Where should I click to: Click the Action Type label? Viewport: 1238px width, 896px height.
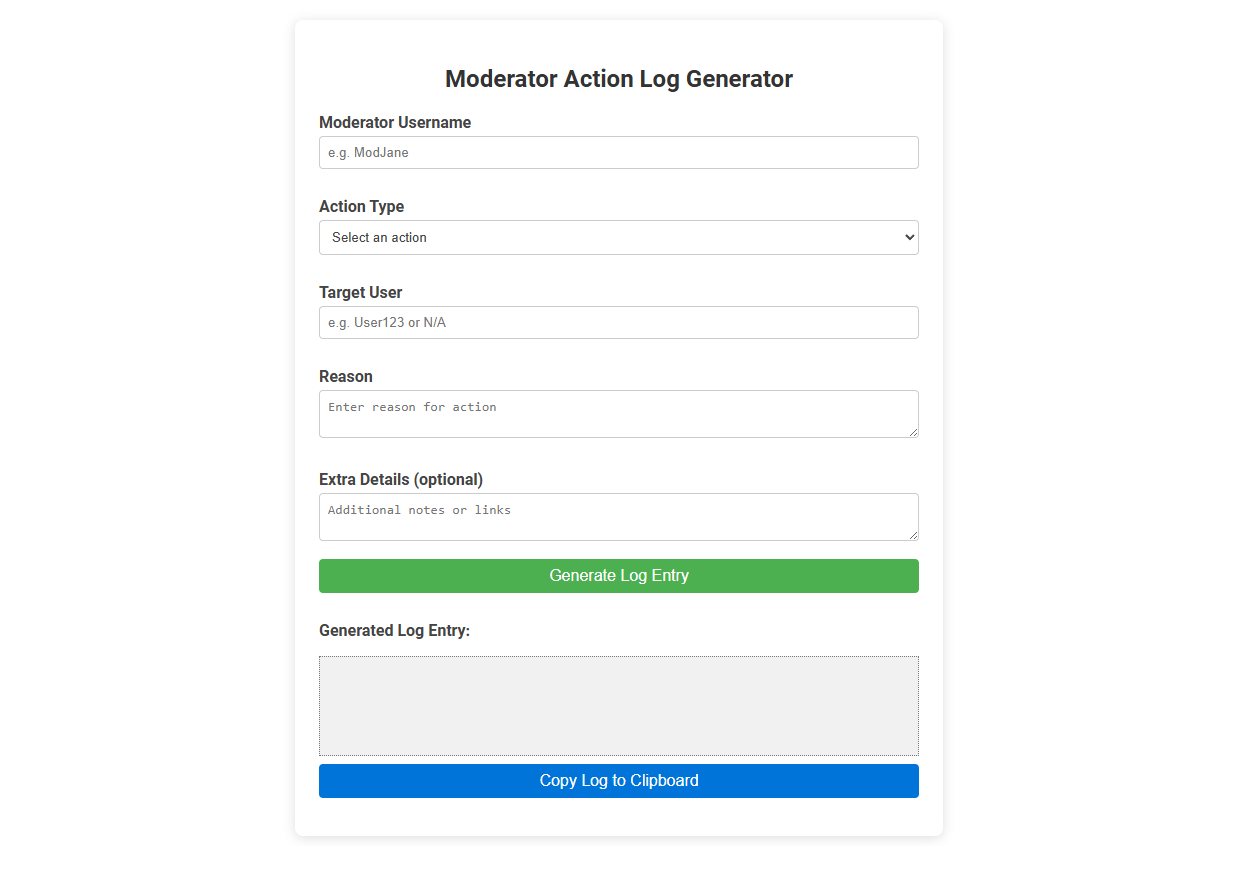tap(361, 206)
